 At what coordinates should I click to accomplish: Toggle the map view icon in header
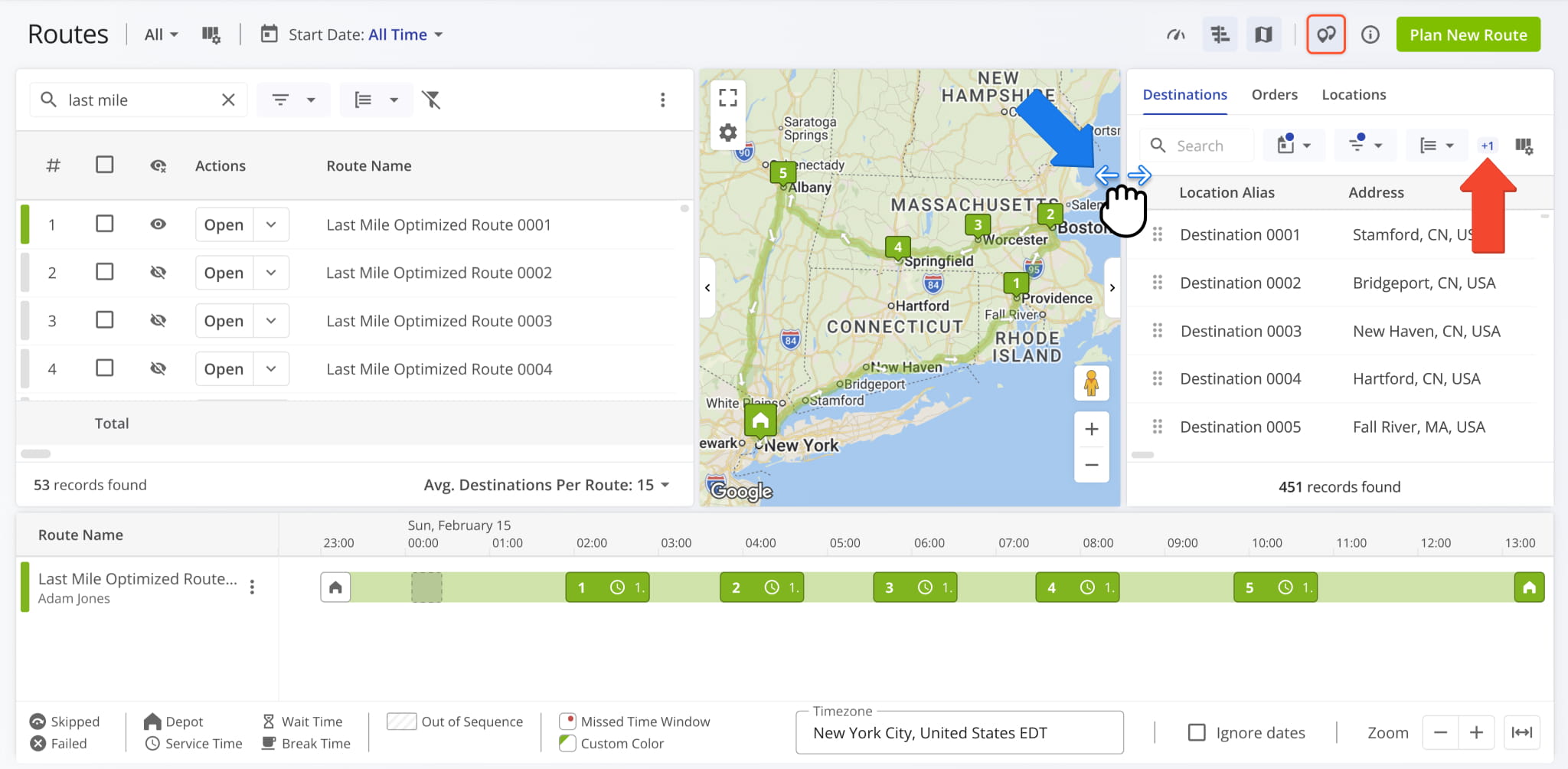(1263, 34)
